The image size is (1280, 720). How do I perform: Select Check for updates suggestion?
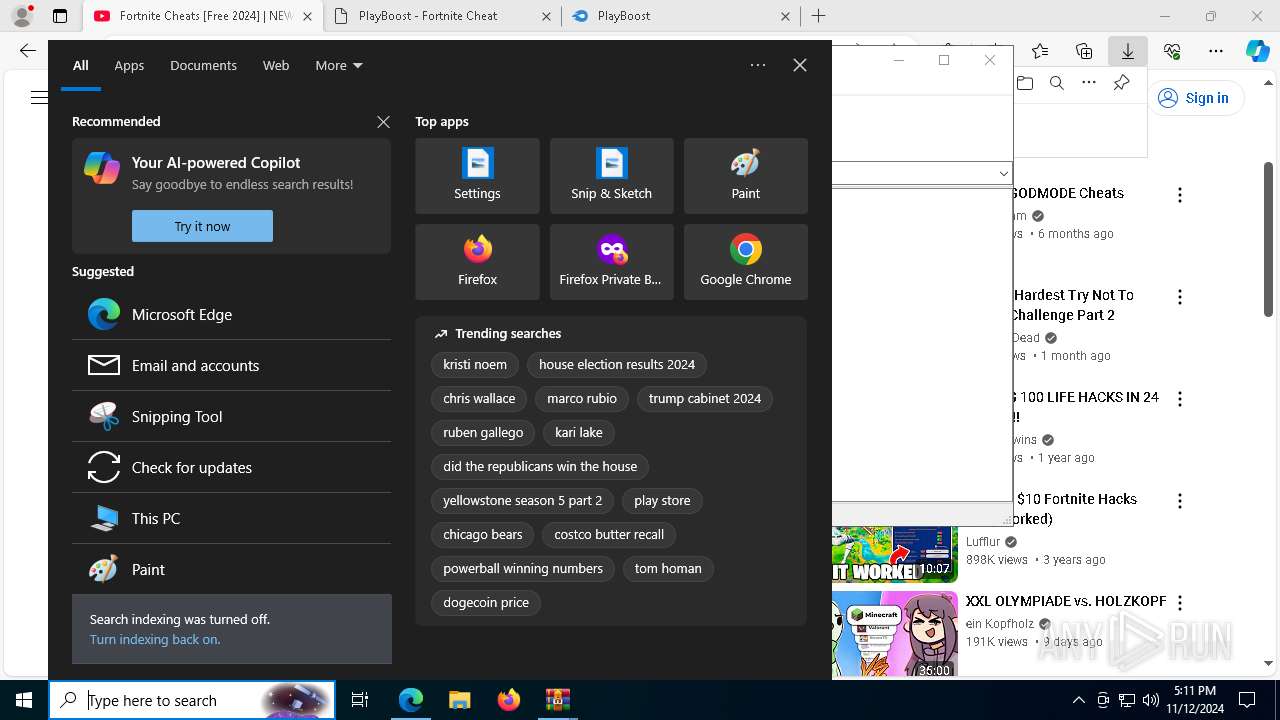coord(231,467)
